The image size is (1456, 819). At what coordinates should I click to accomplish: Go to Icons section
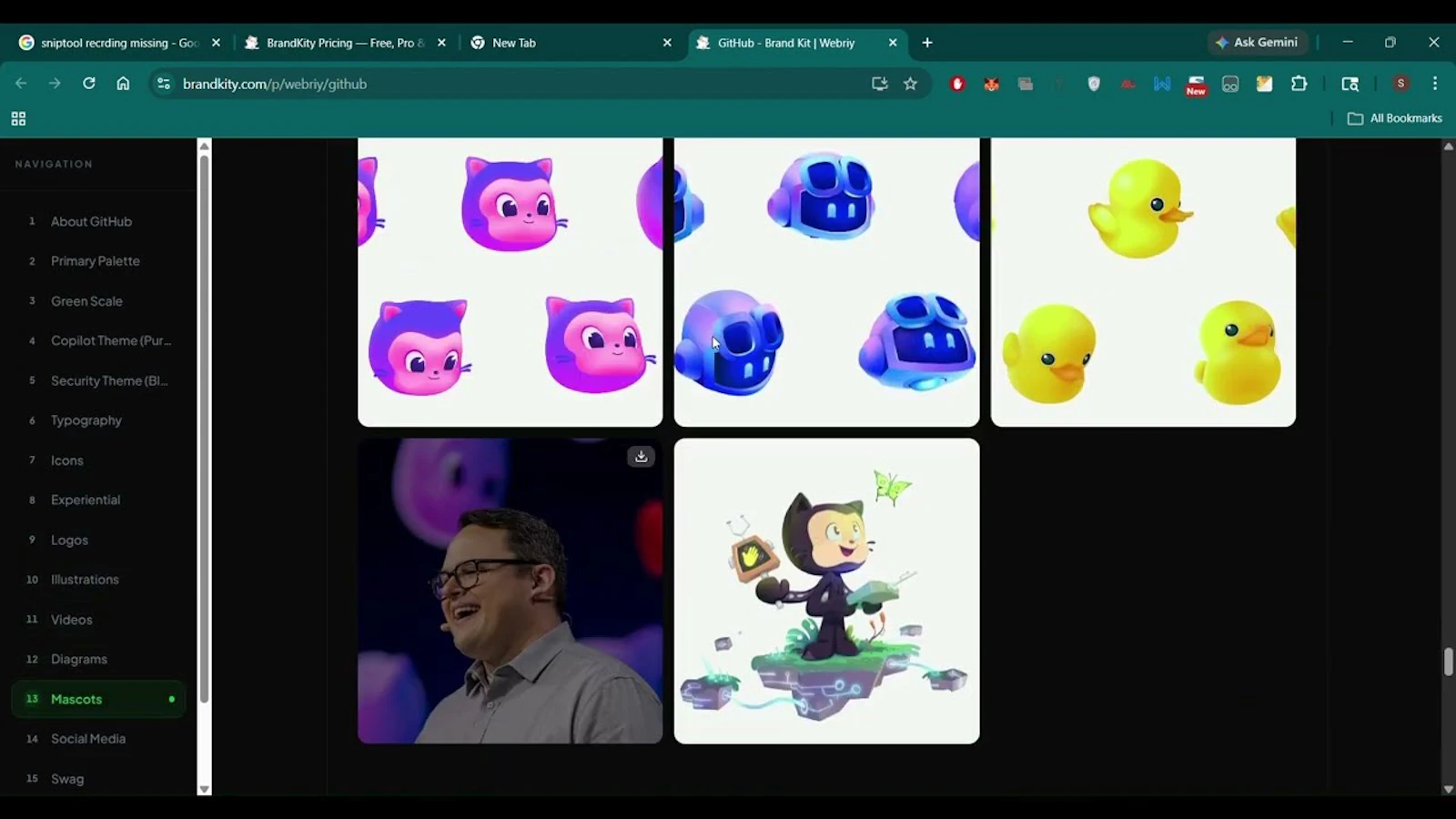(x=98, y=460)
